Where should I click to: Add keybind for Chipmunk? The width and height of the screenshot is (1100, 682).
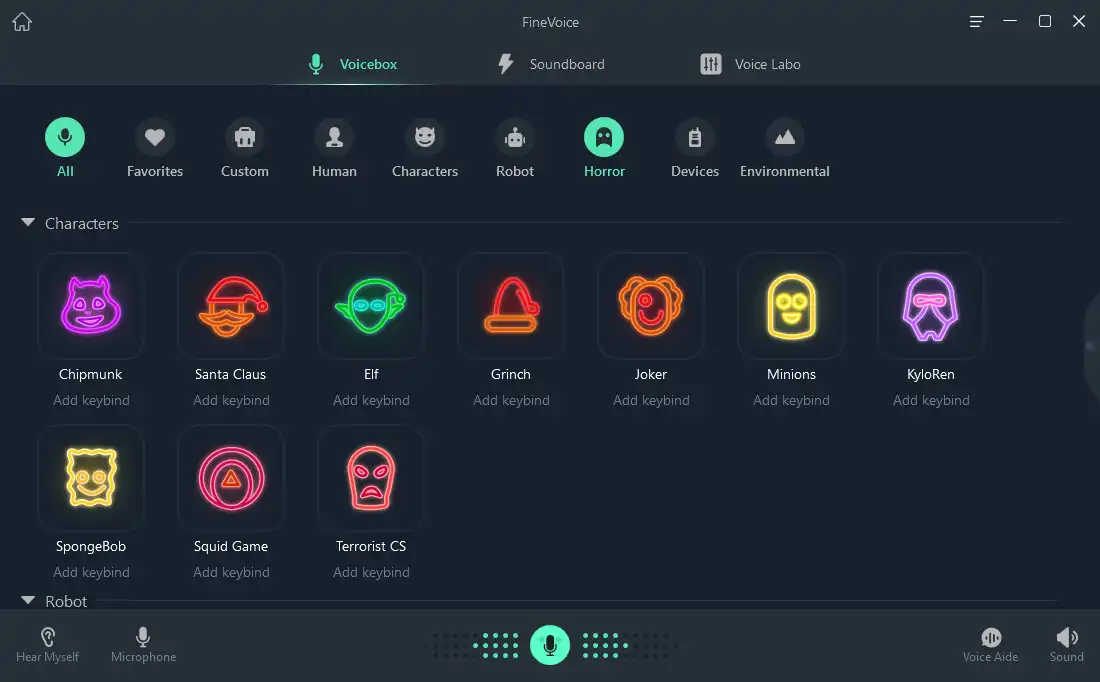click(91, 400)
